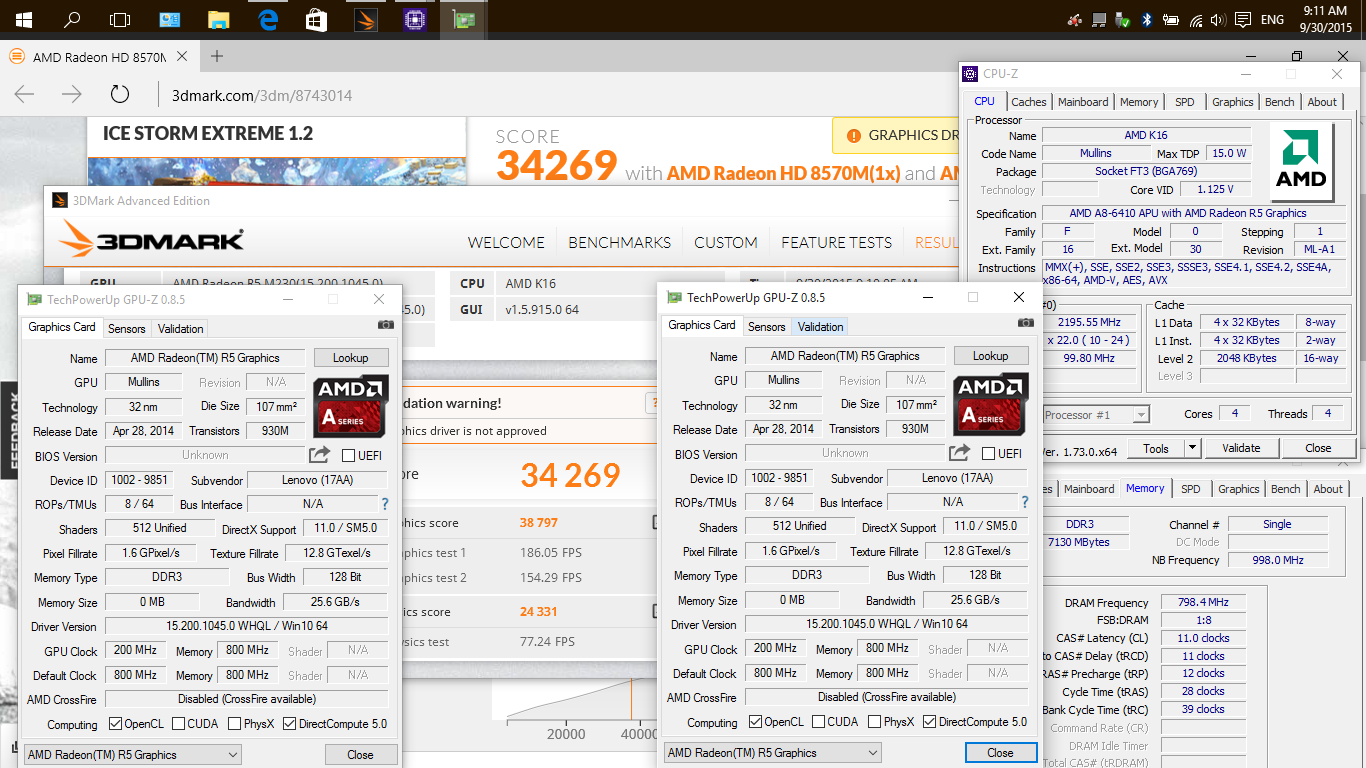Open the 3DMark app from the taskbar
Viewport: 1366px width, 768px height.
[x=367, y=19]
